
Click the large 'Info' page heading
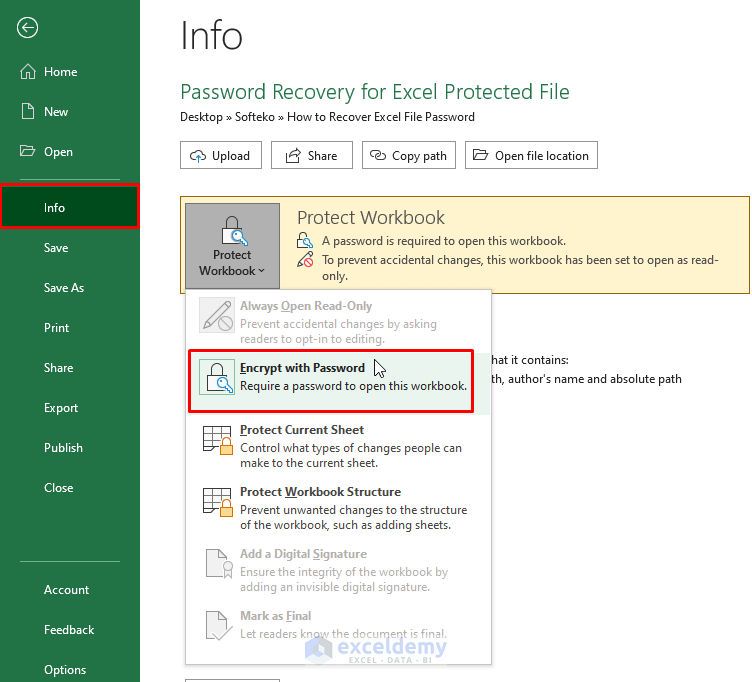[x=212, y=35]
